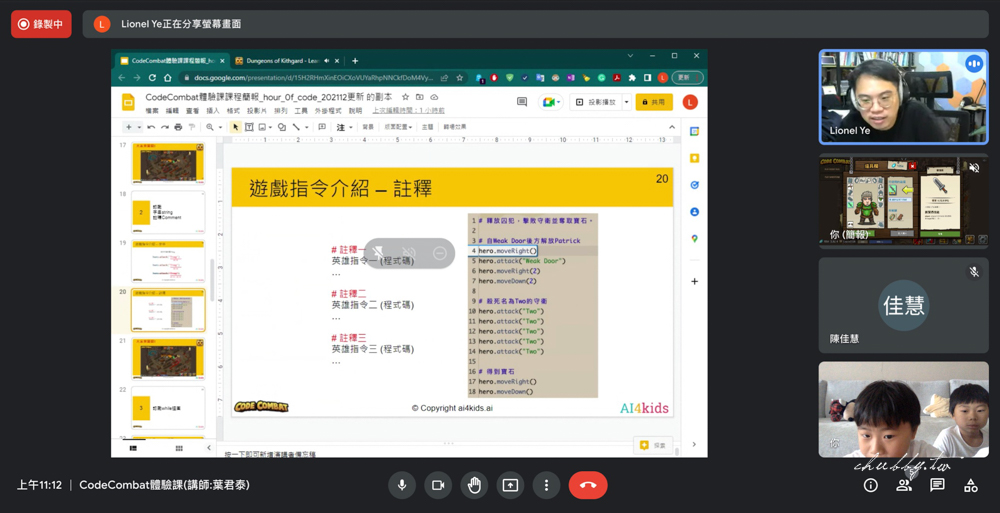Open Google Contacts side panel icon
The image size is (1000, 513).
click(x=695, y=212)
